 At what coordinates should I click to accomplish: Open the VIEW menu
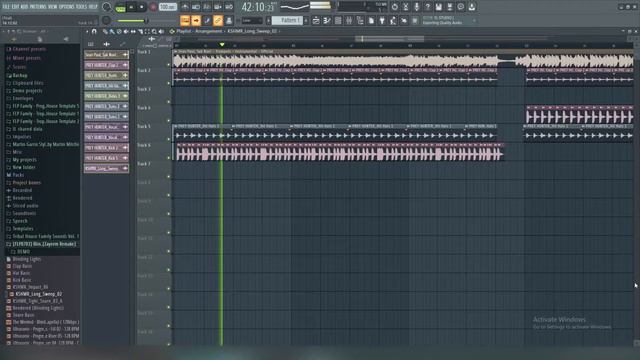(x=53, y=7)
